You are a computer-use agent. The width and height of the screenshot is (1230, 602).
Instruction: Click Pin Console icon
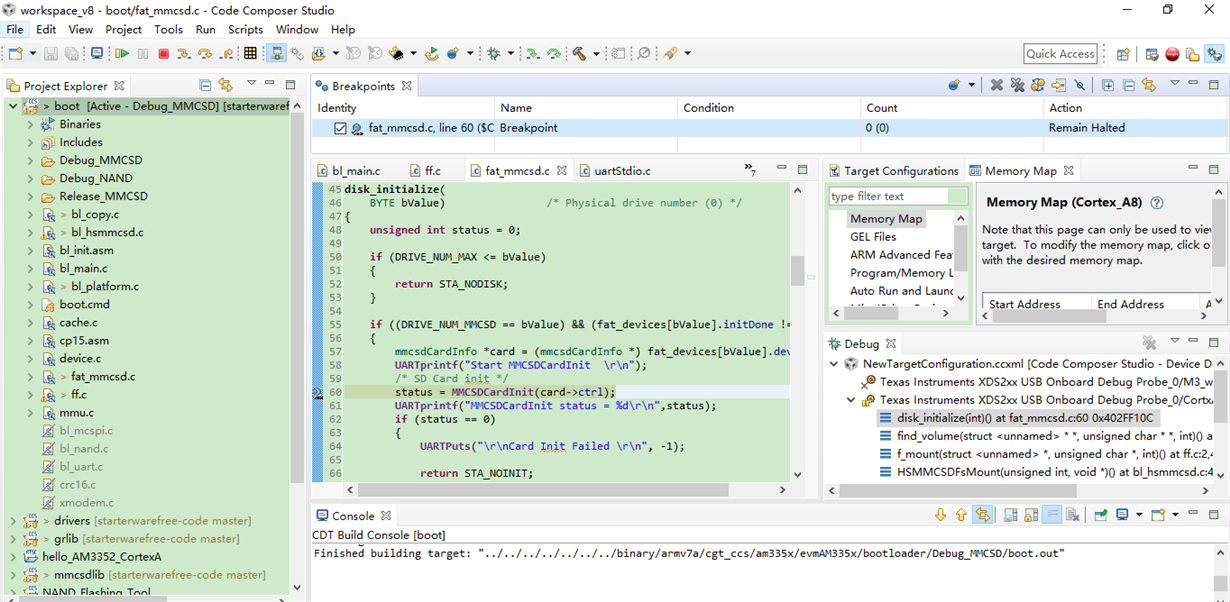point(1100,515)
